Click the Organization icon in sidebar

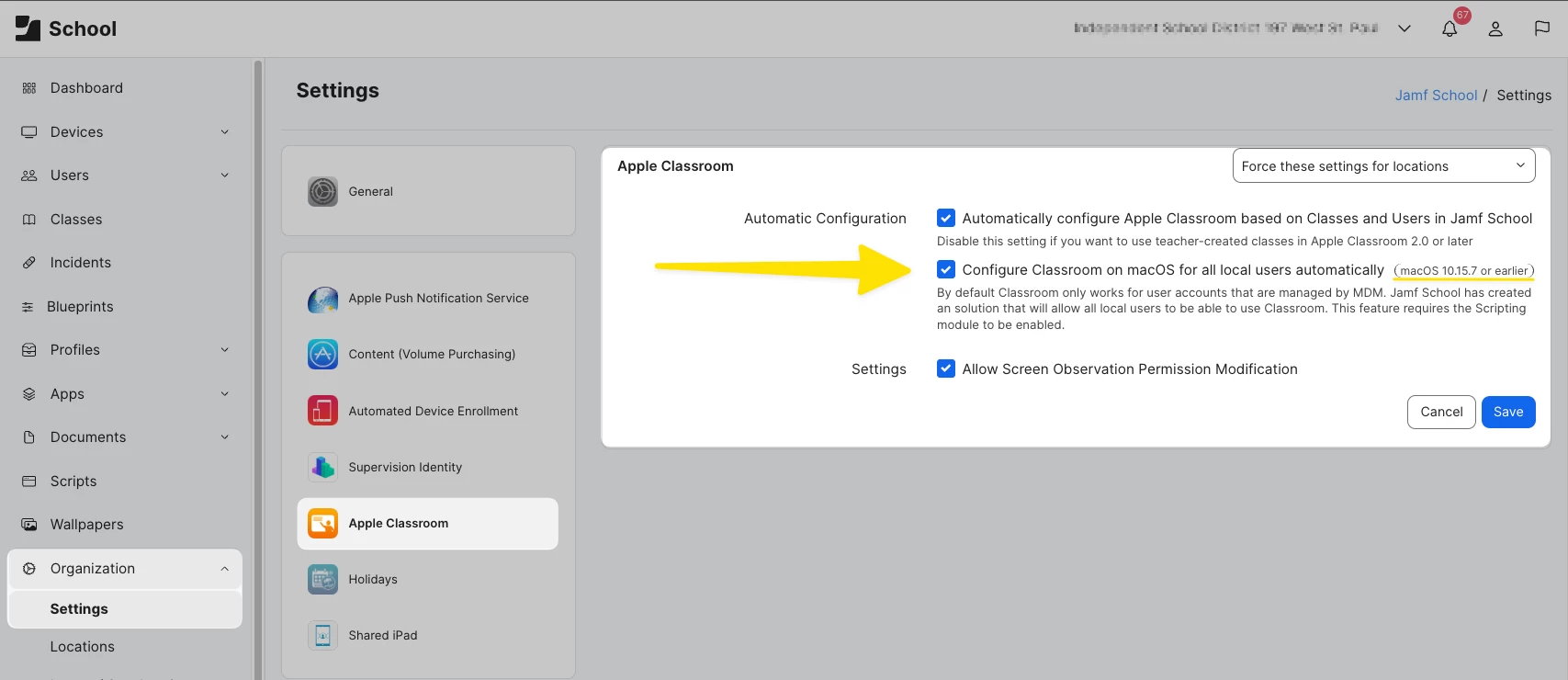pos(29,569)
